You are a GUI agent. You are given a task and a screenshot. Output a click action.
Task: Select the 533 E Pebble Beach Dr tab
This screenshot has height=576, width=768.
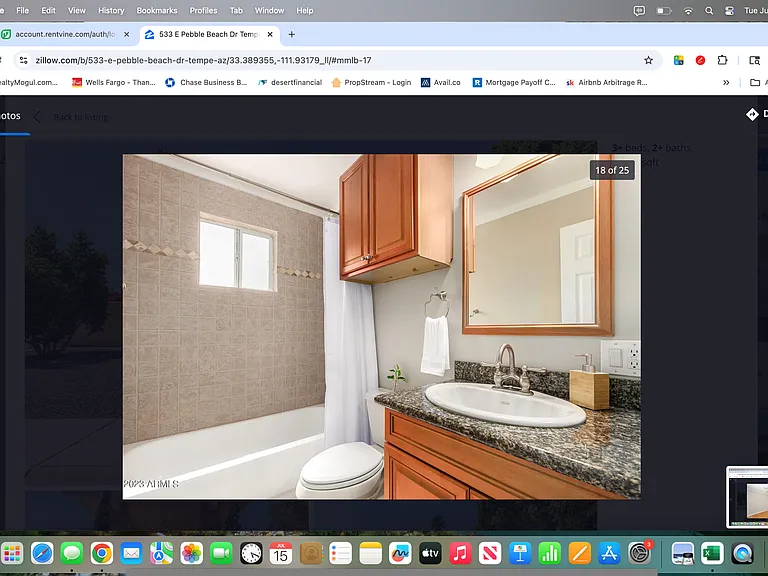click(x=208, y=34)
